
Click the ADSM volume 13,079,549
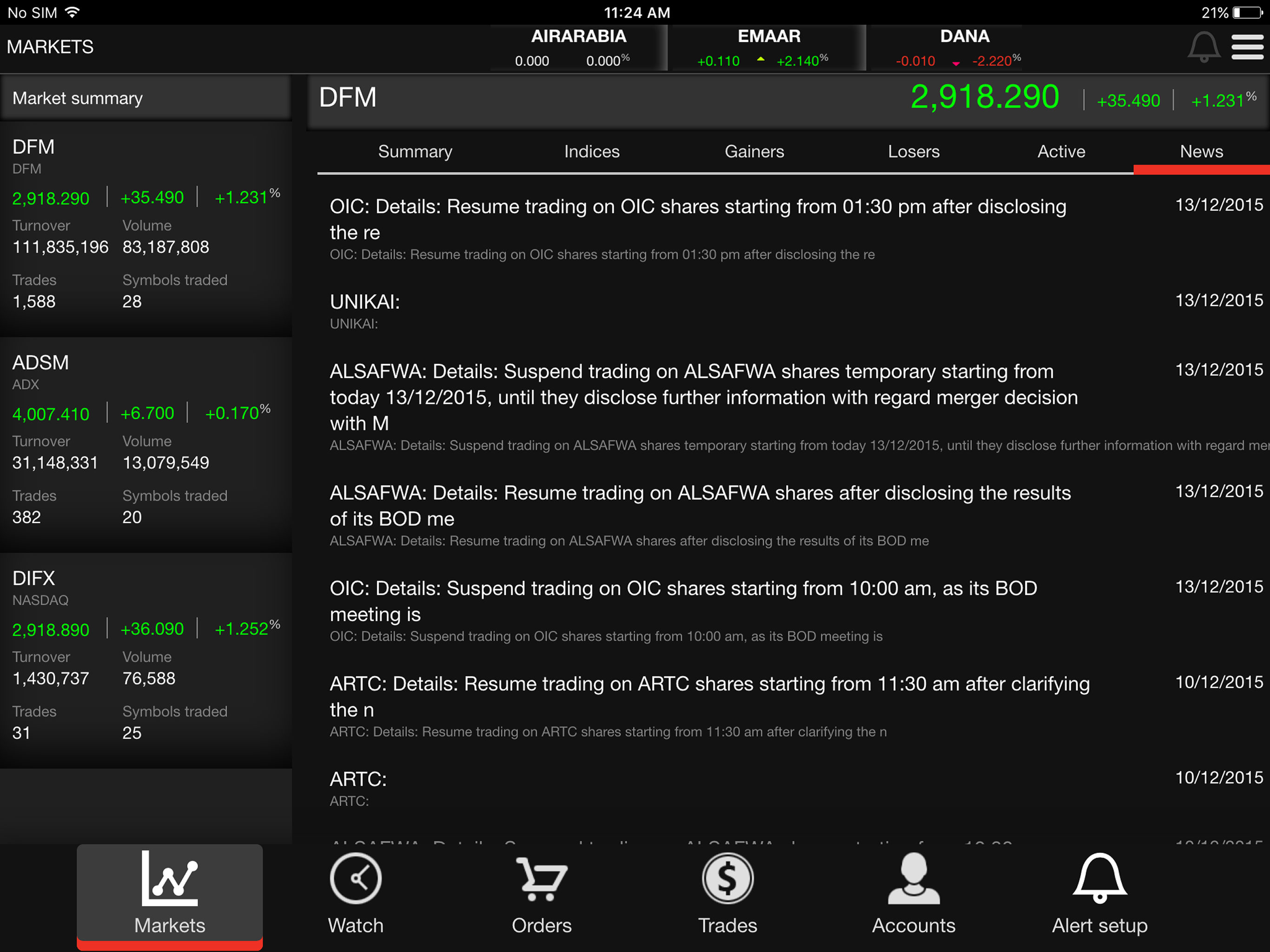click(x=165, y=463)
